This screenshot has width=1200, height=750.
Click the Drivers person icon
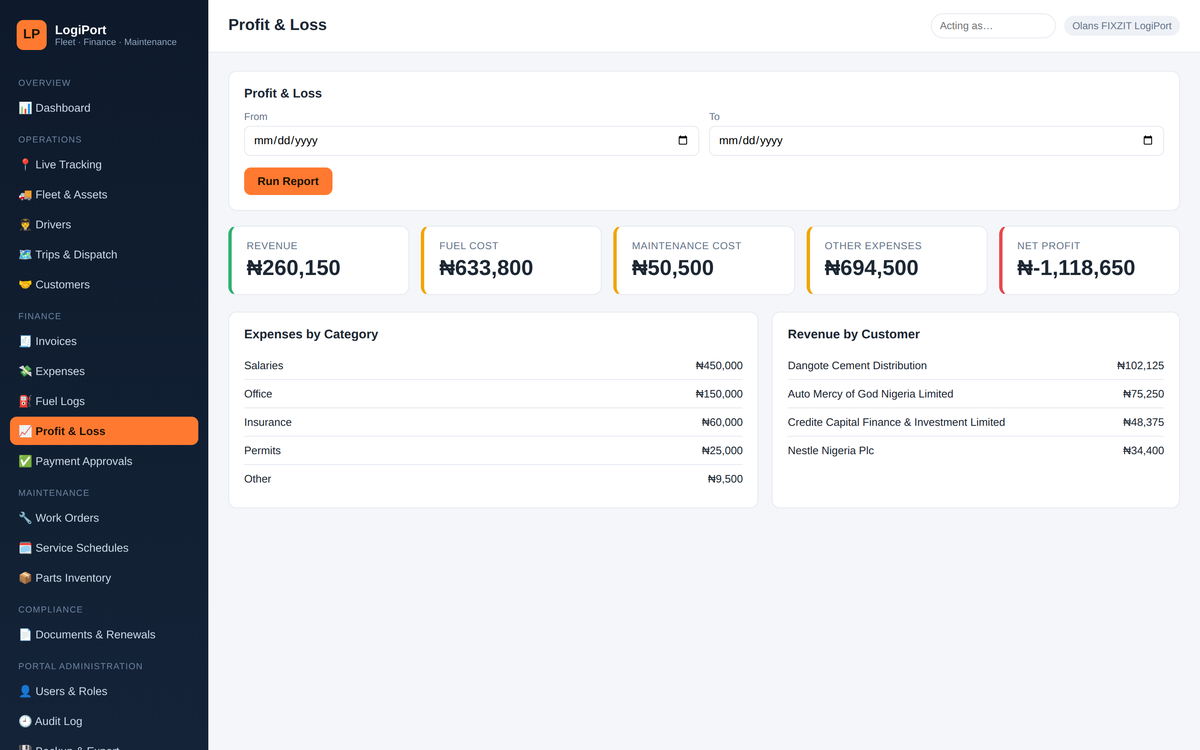point(25,225)
